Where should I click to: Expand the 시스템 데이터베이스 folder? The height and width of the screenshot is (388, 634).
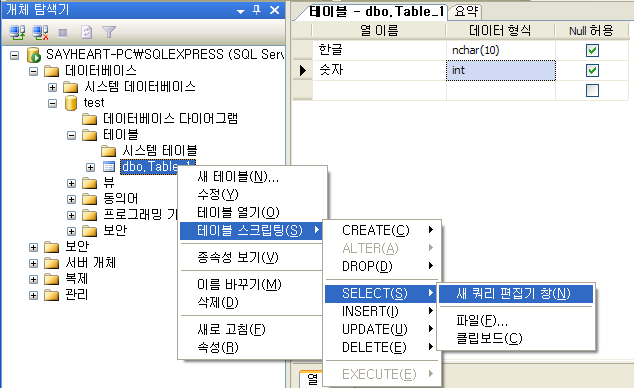click(x=53, y=87)
